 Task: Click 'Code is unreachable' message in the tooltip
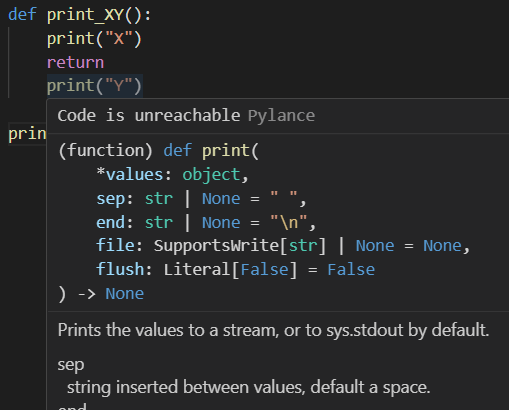point(149,116)
